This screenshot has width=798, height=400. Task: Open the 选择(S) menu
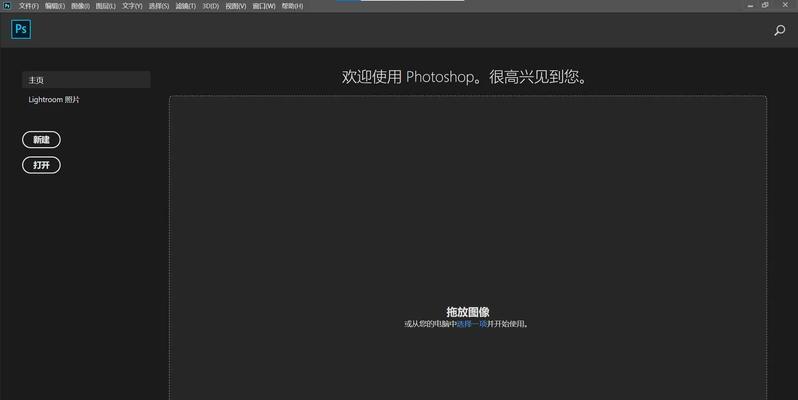[x=159, y=6]
